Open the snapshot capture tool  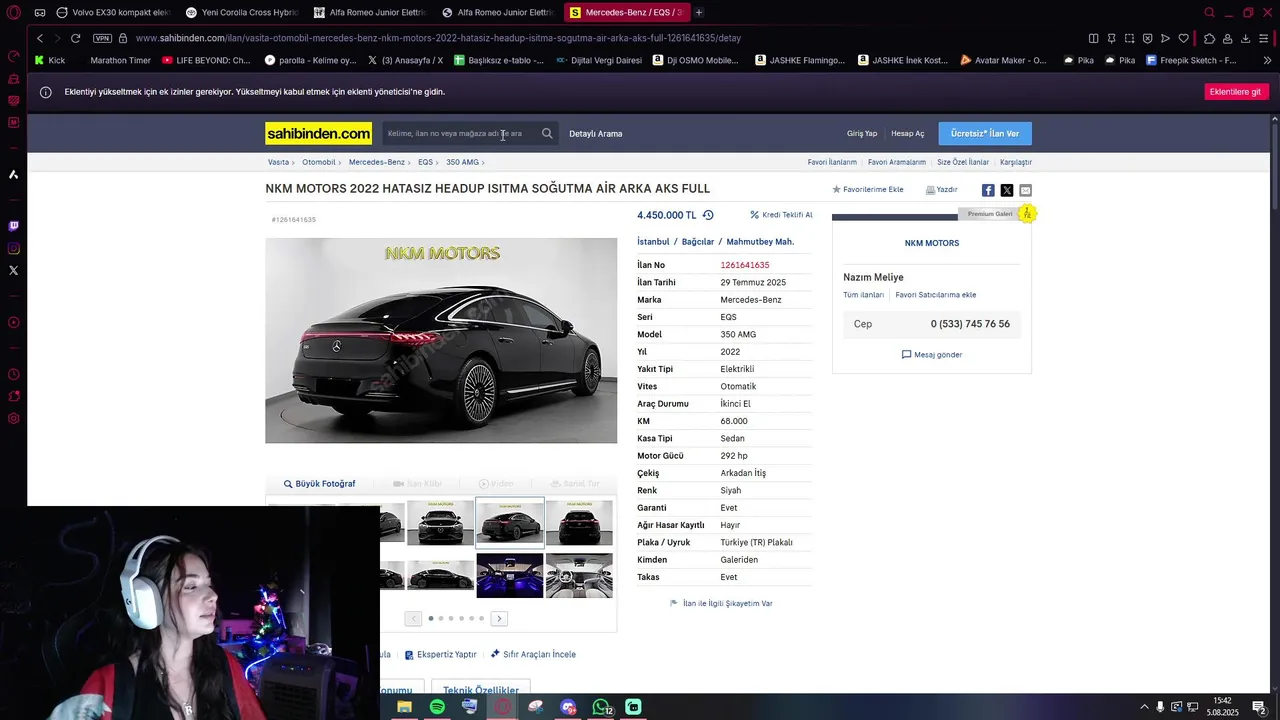click(x=1129, y=38)
